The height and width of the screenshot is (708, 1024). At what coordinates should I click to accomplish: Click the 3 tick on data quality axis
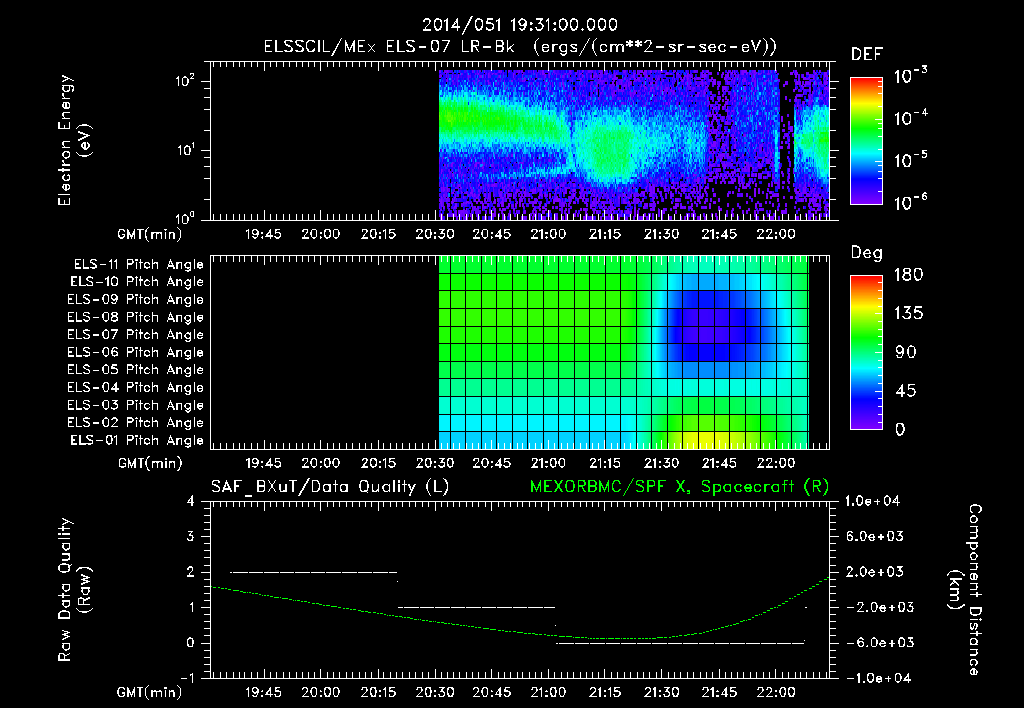190,537
